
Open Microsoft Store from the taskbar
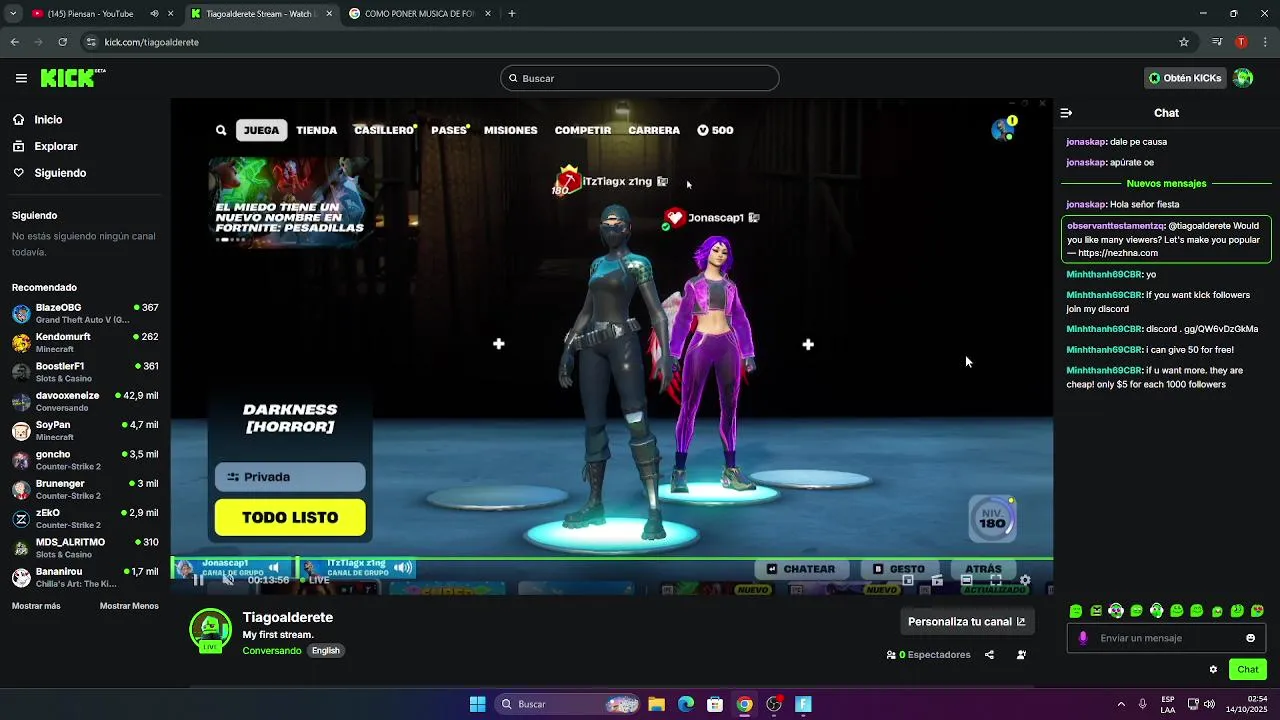715,704
